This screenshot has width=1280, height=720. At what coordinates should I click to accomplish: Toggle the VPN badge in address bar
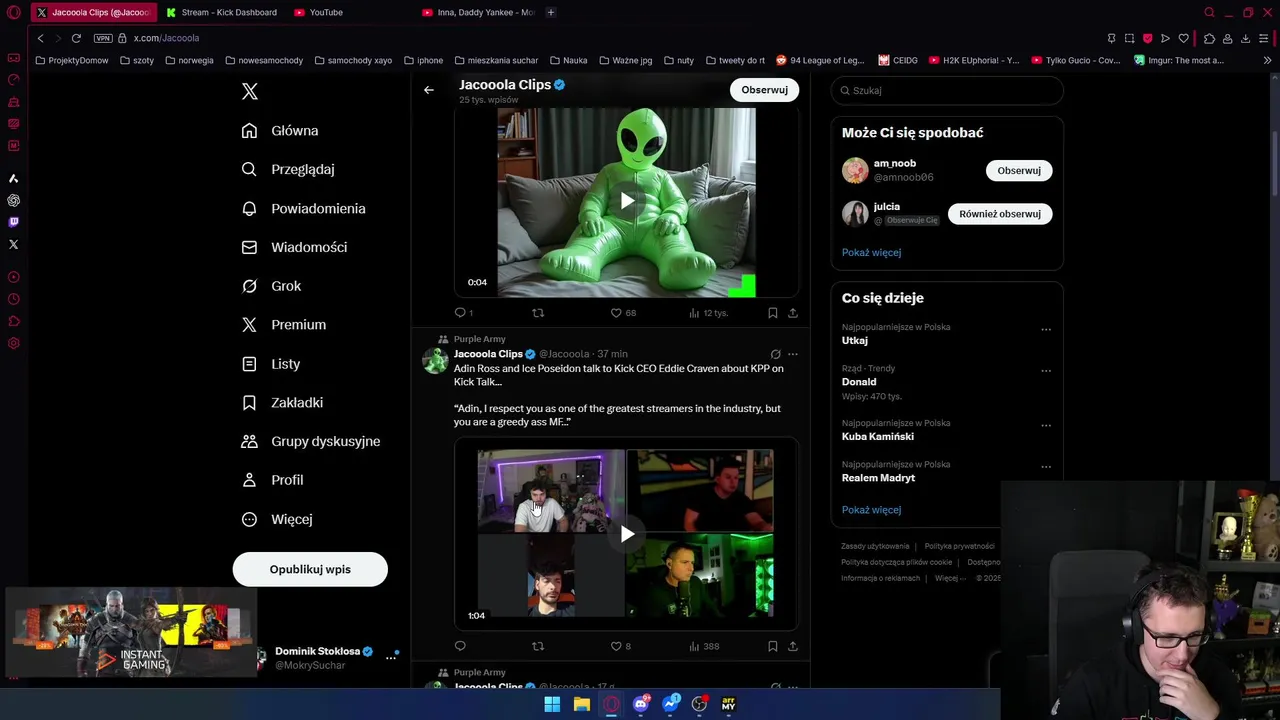click(103, 38)
